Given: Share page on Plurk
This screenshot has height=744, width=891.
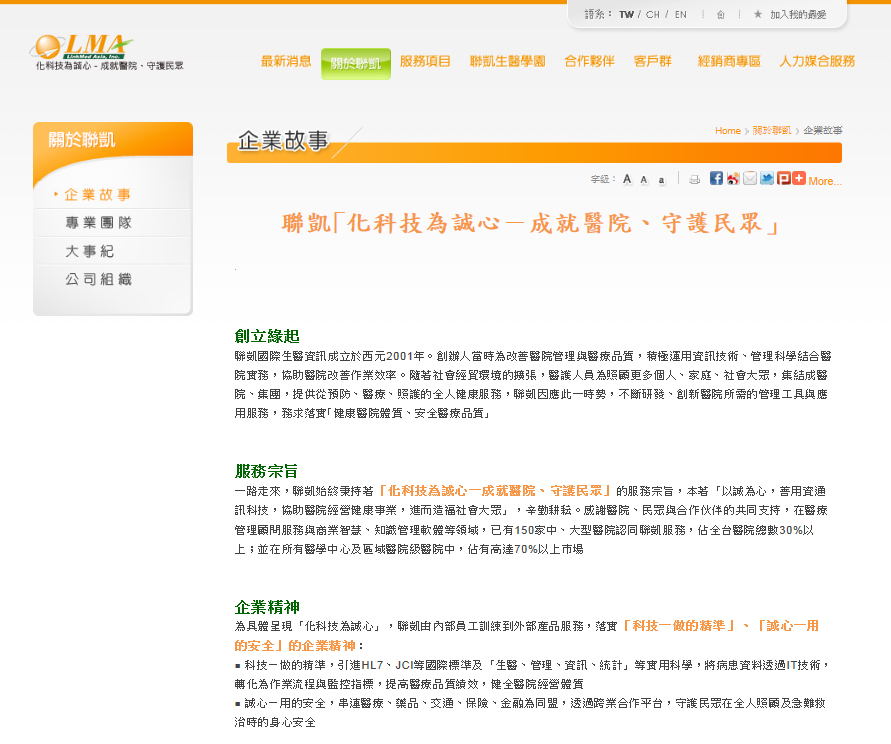Looking at the screenshot, I should (x=784, y=178).
